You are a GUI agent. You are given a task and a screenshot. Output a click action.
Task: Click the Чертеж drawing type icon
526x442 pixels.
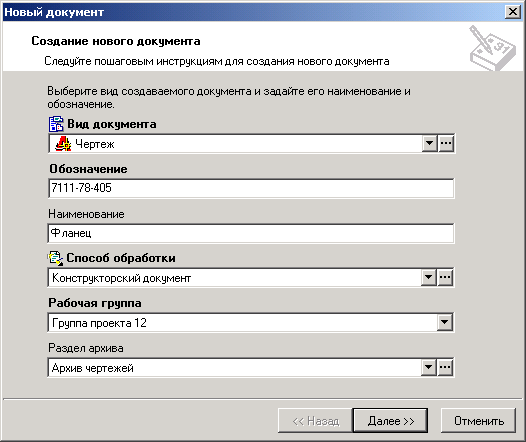(x=63, y=144)
